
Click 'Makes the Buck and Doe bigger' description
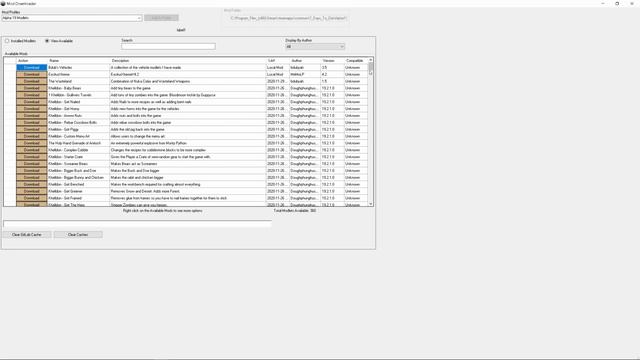(x=188, y=171)
